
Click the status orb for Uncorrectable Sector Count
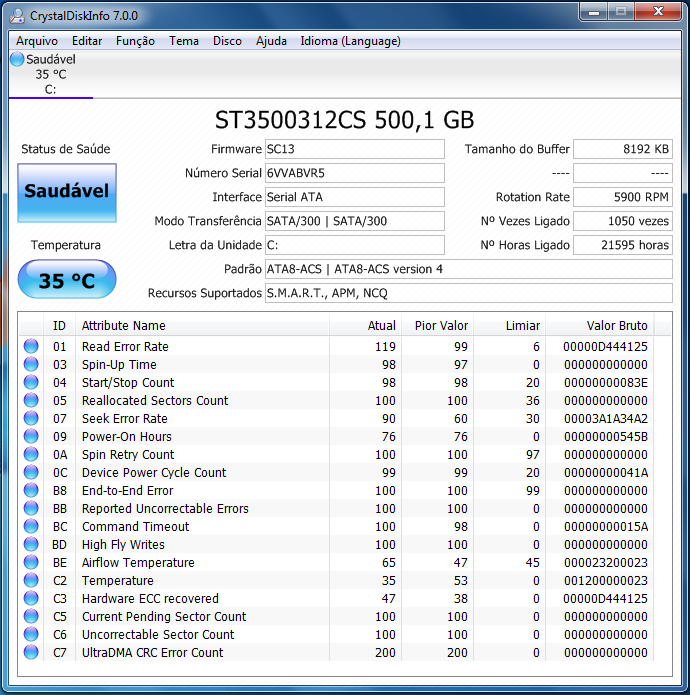[x=31, y=634]
